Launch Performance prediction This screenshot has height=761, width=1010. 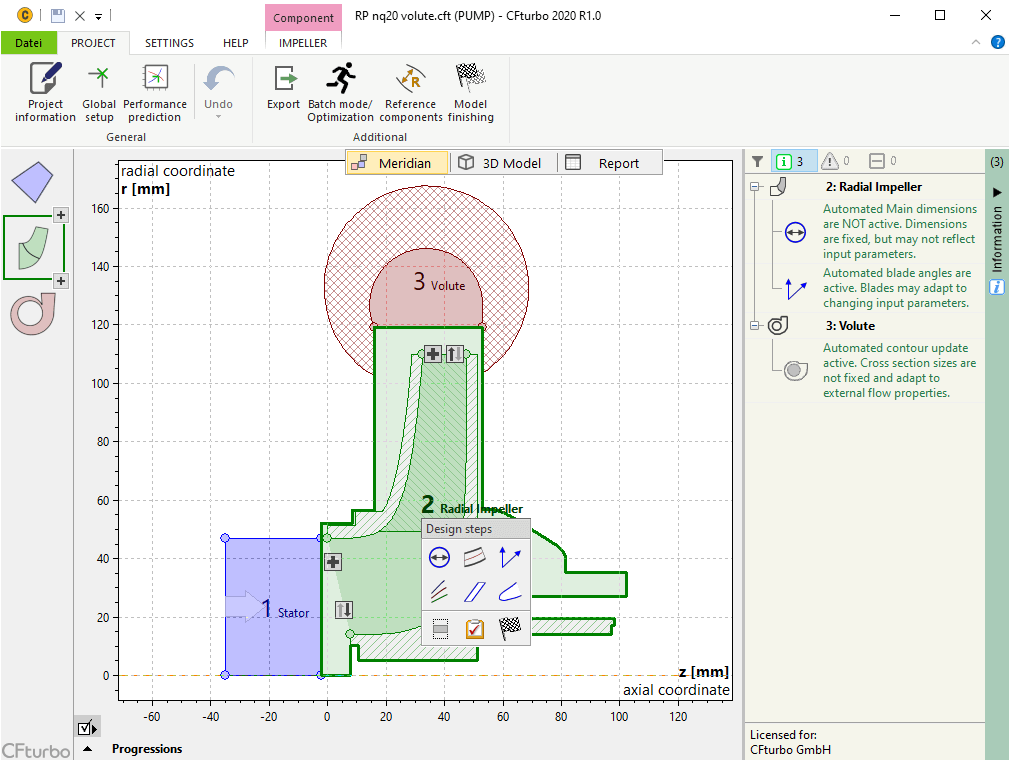pos(155,92)
